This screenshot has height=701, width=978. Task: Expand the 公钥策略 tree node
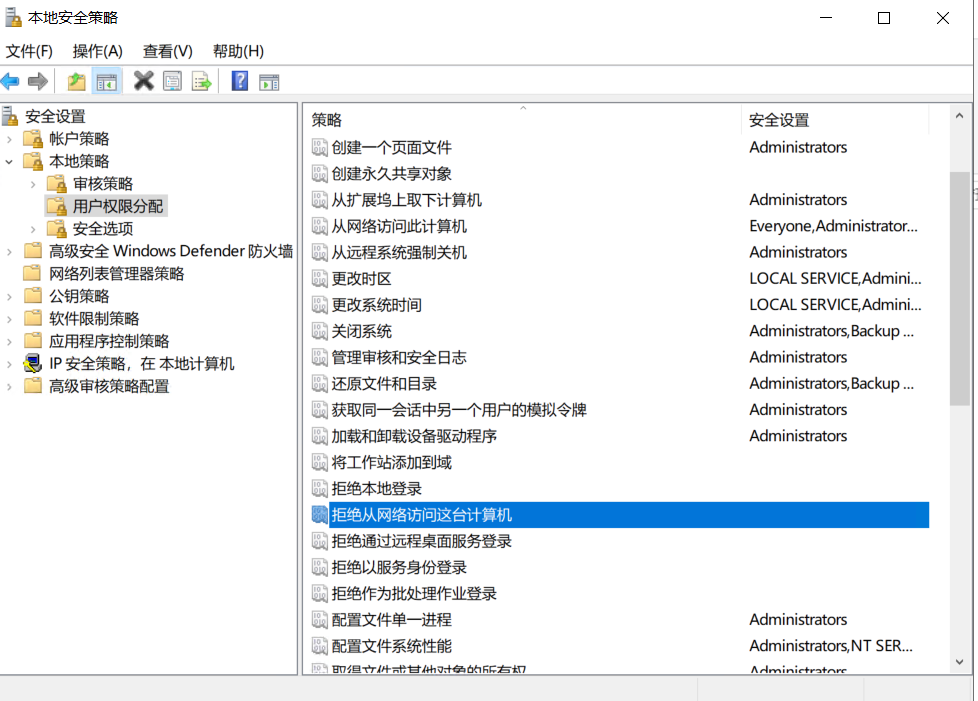(10, 296)
